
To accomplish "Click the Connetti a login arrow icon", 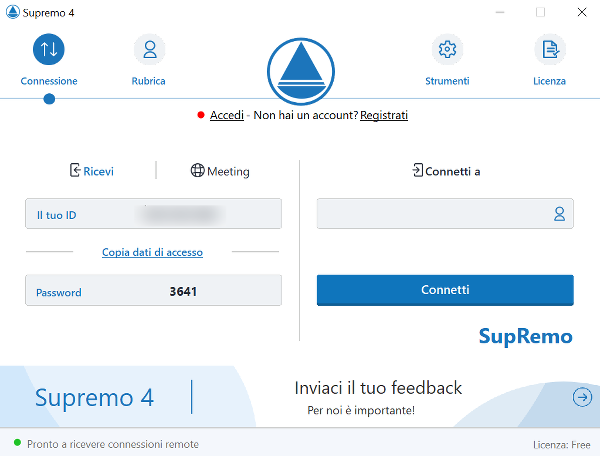I will click(x=417, y=170).
